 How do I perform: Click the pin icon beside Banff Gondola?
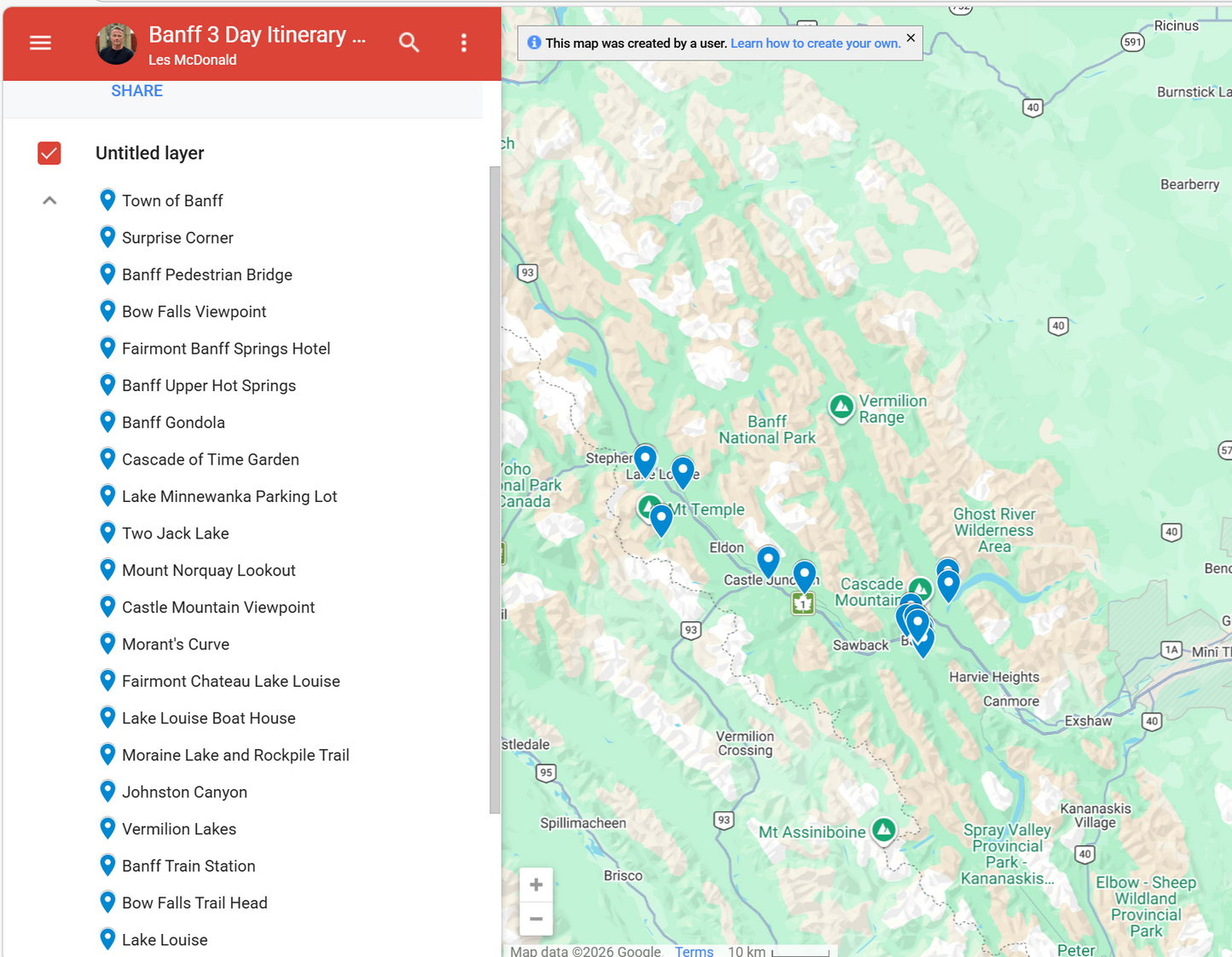pyautogui.click(x=107, y=422)
